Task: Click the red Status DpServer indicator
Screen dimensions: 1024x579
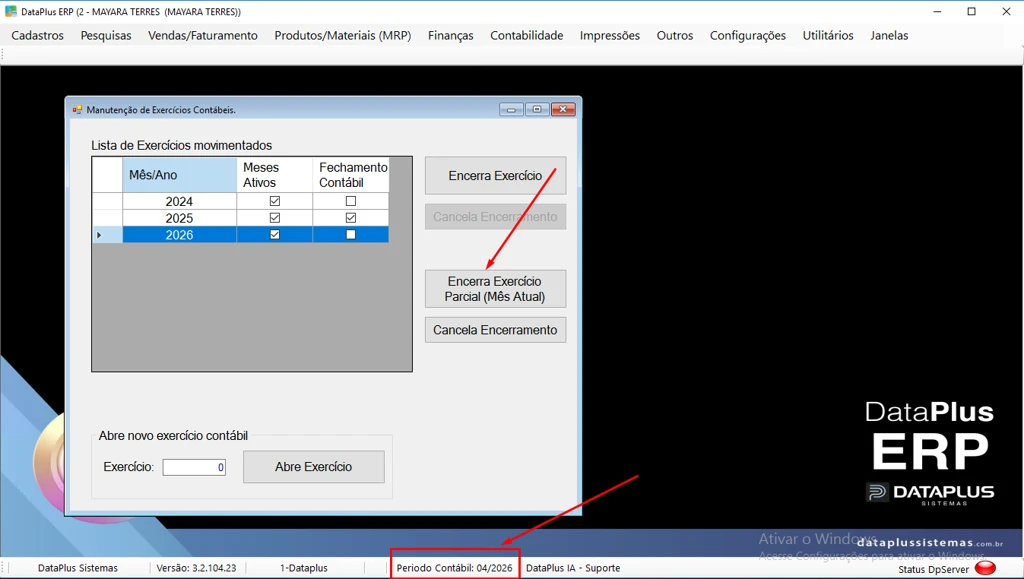Action: (985, 569)
